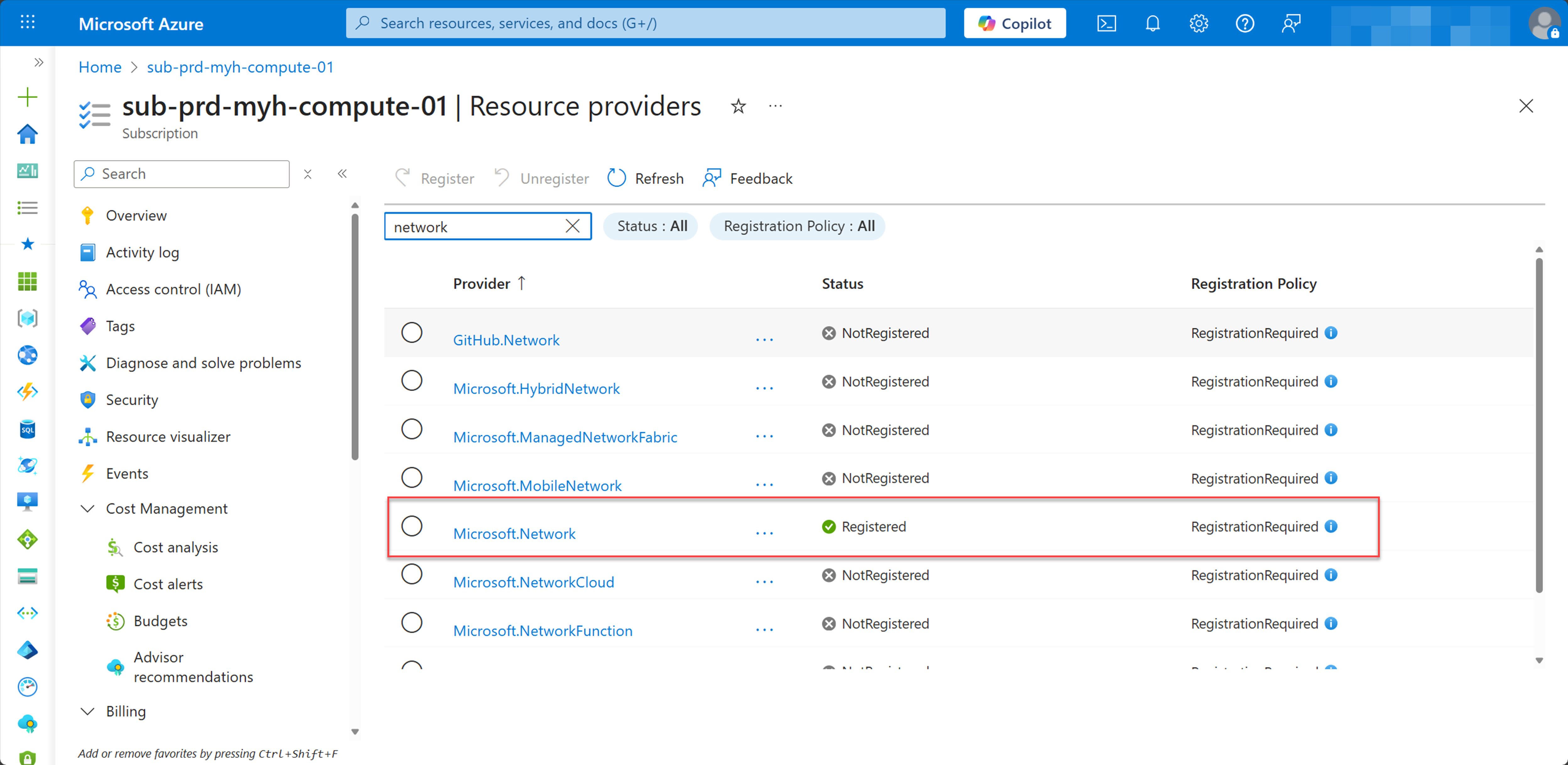Launch Copilot from the top bar
Screen dimensions: 1568x765
point(1014,23)
